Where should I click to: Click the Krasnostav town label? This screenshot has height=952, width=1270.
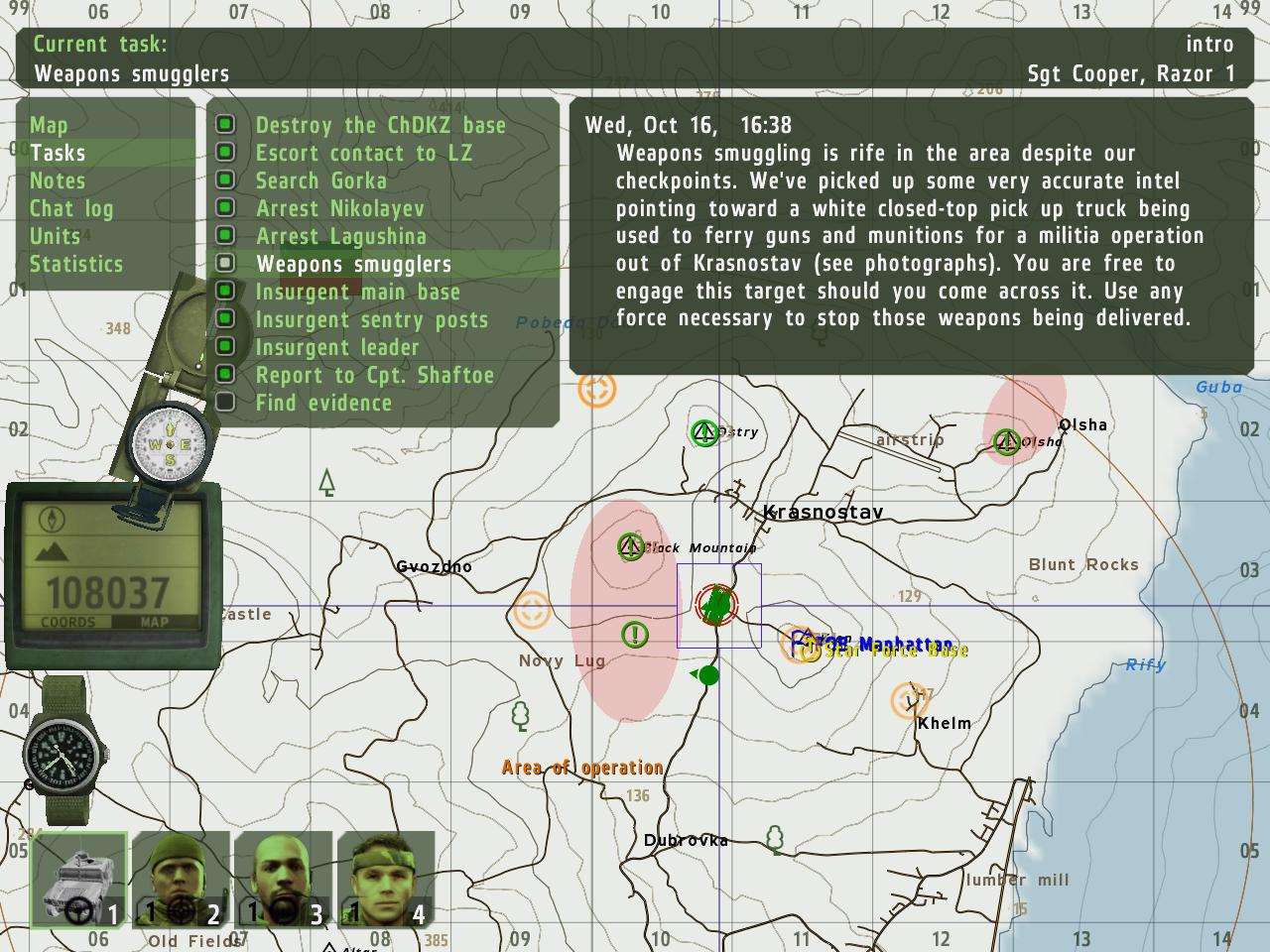tap(823, 513)
